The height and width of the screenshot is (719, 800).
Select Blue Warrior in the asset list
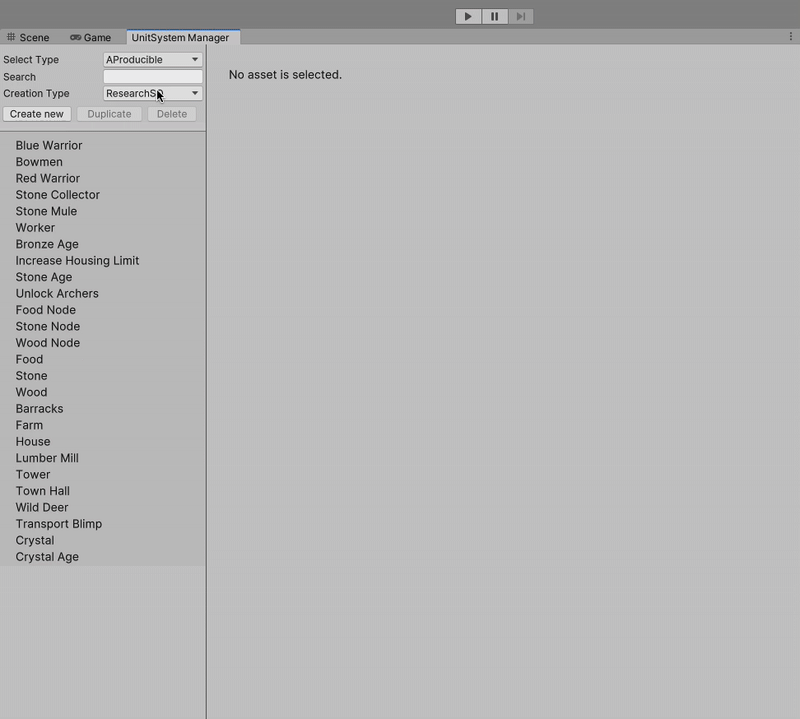click(49, 146)
